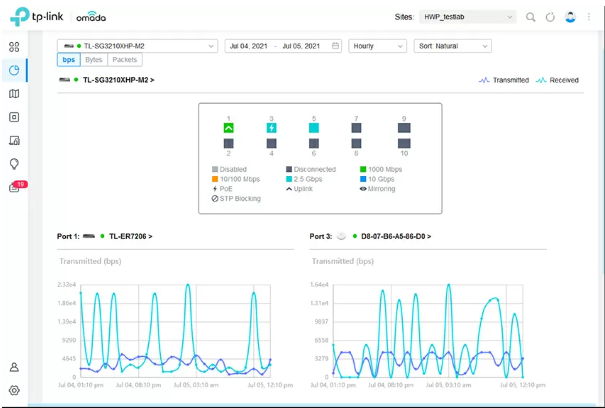Open the Settings gear icon in sidebar
Screen dimensions: 605x408
click(14, 390)
